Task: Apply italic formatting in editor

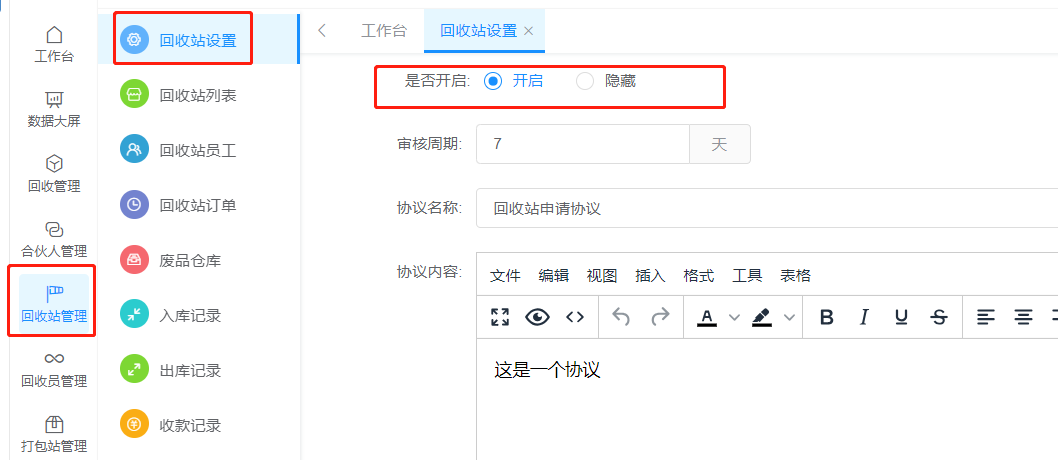Action: pyautogui.click(x=863, y=317)
